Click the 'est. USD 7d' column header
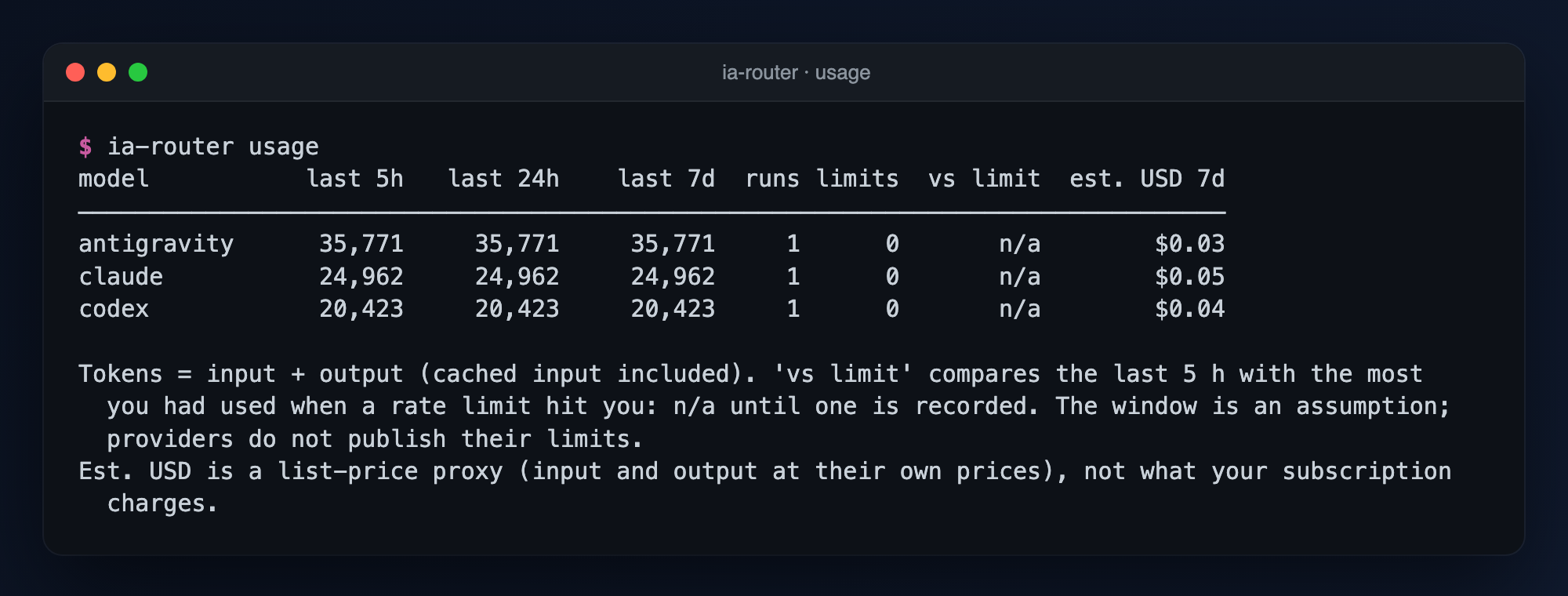1568x596 pixels. point(1147,179)
